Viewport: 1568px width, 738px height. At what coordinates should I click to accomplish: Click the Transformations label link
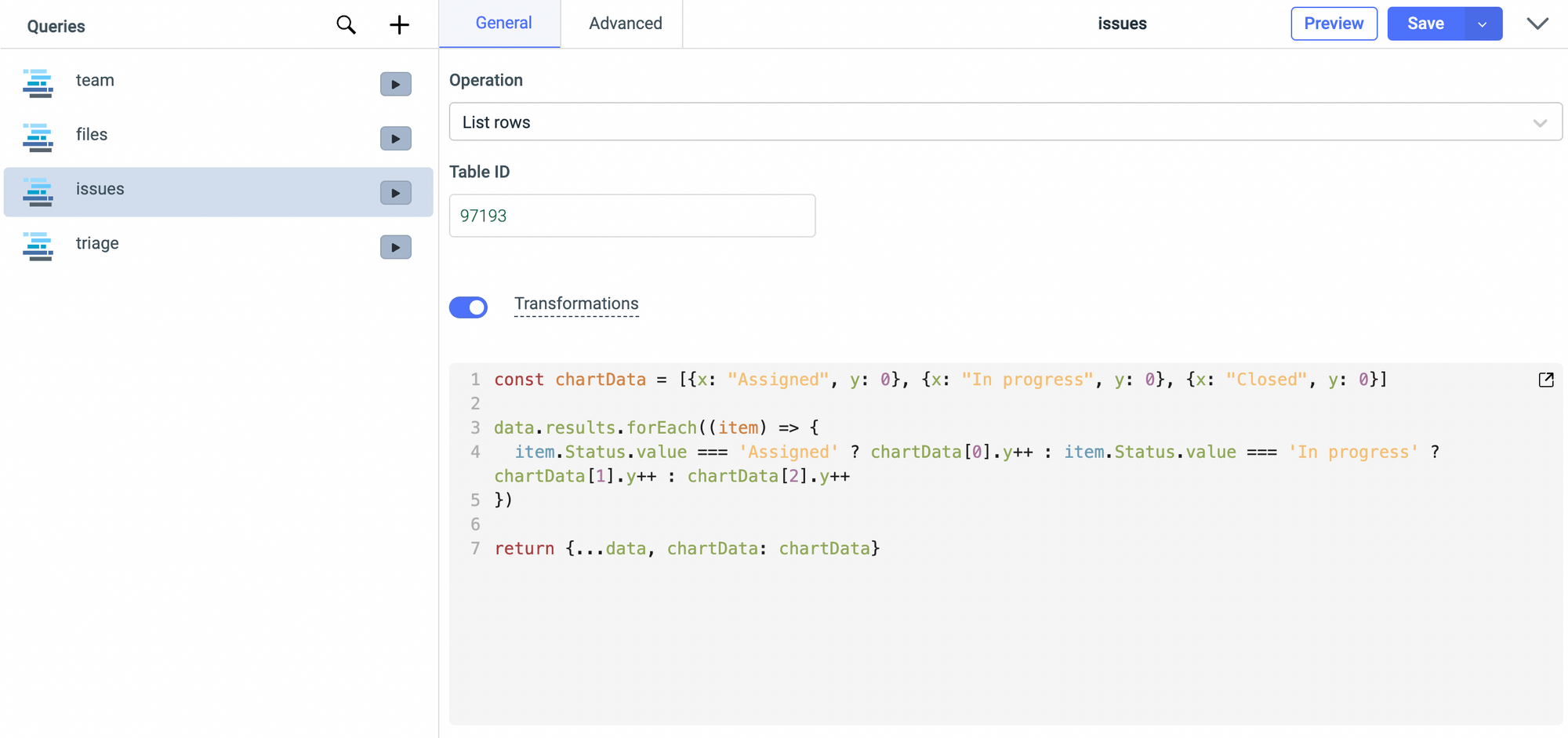pos(576,304)
